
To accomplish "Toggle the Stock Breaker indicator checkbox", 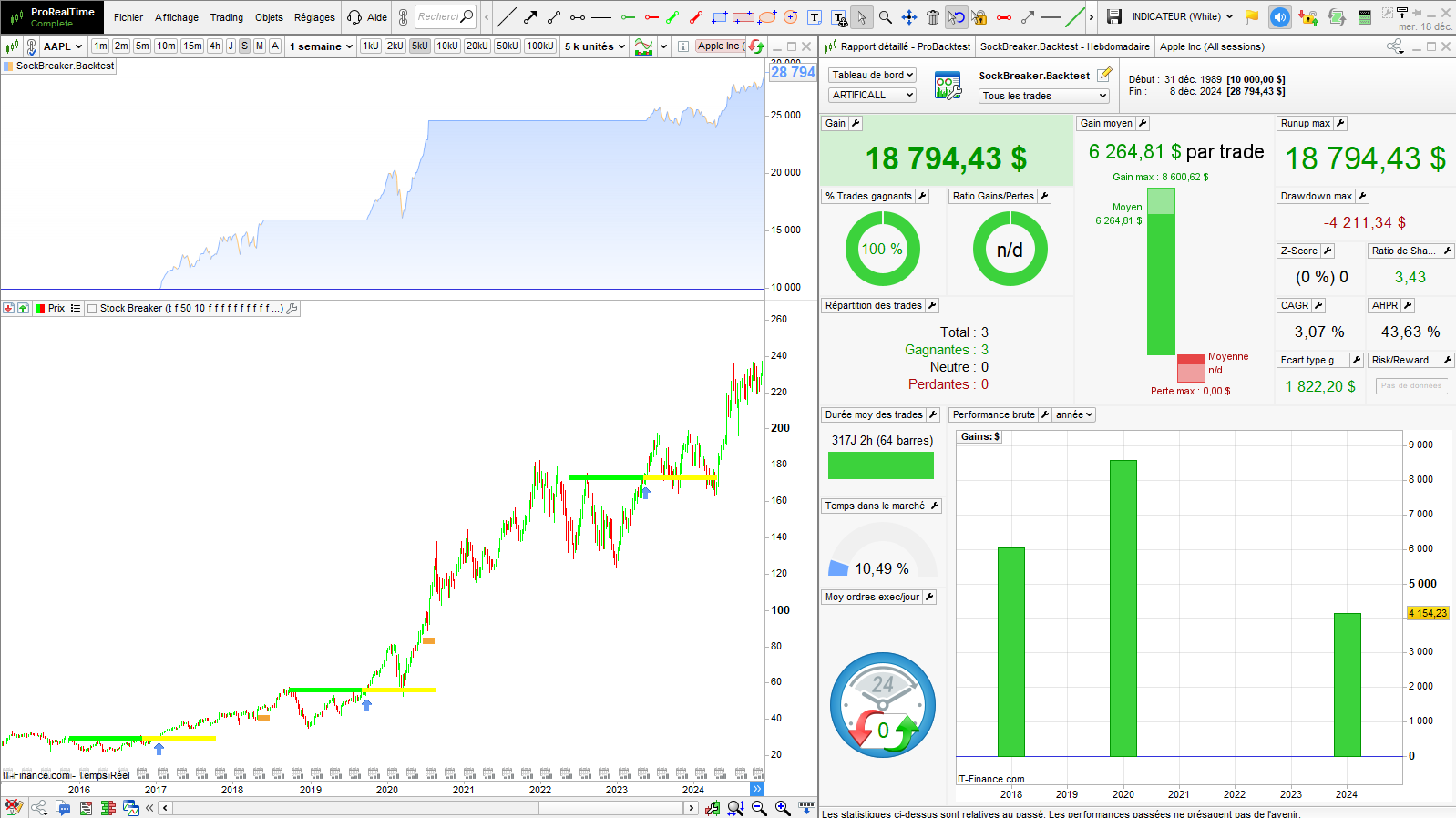I will pos(91,309).
